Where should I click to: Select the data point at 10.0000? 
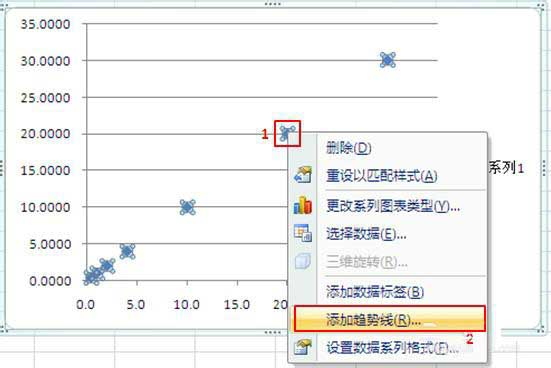pyautogui.click(x=187, y=207)
